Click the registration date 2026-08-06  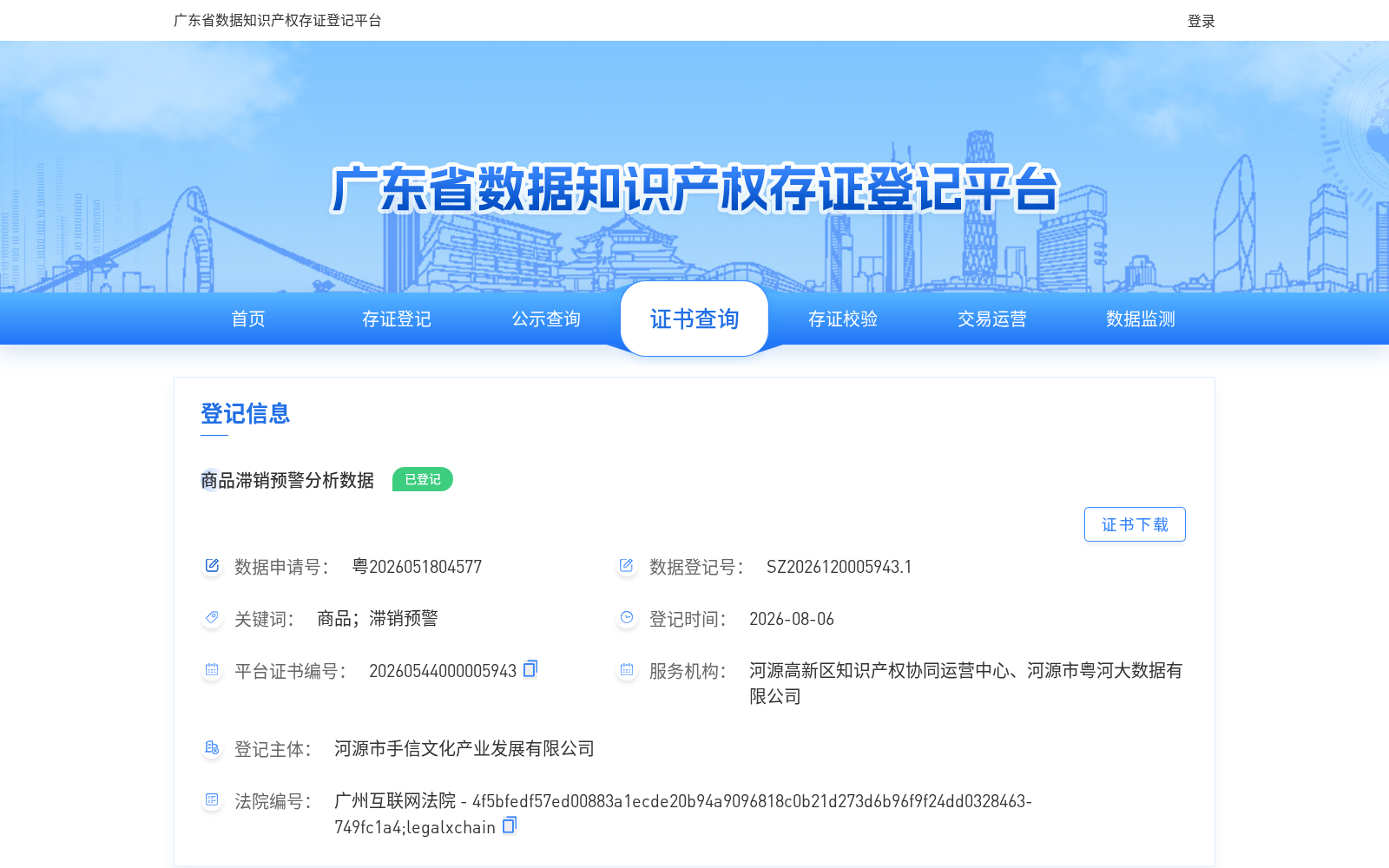792,619
